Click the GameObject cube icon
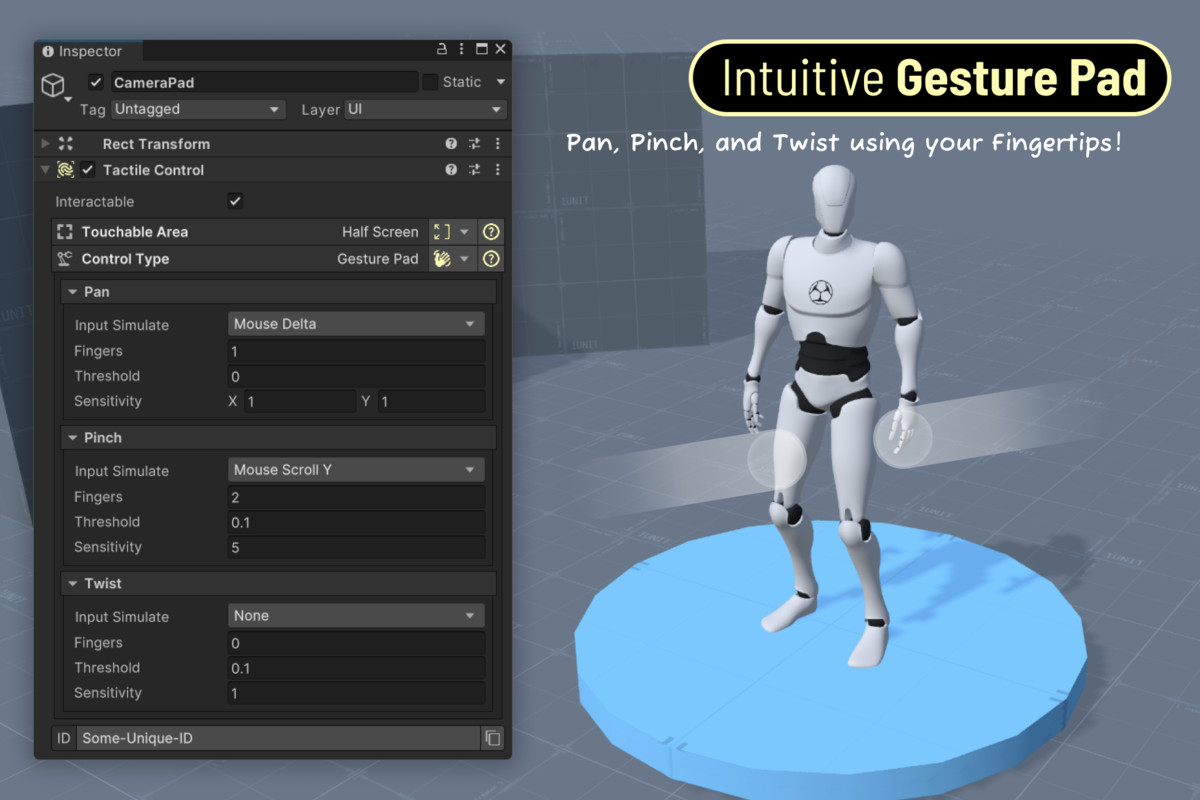Image resolution: width=1200 pixels, height=800 pixels. (53, 86)
